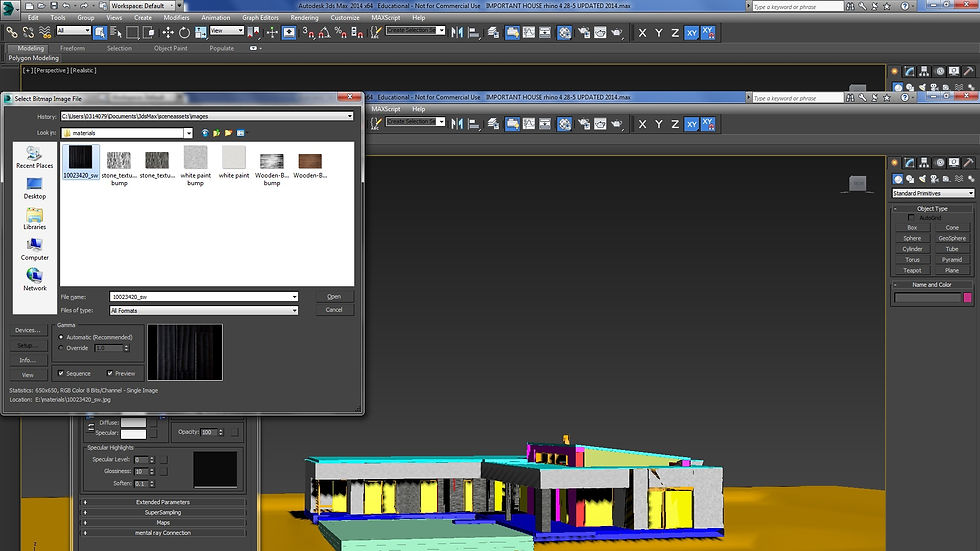This screenshot has height=551, width=980.
Task: Select the Override gamma radio button
Action: click(62, 348)
